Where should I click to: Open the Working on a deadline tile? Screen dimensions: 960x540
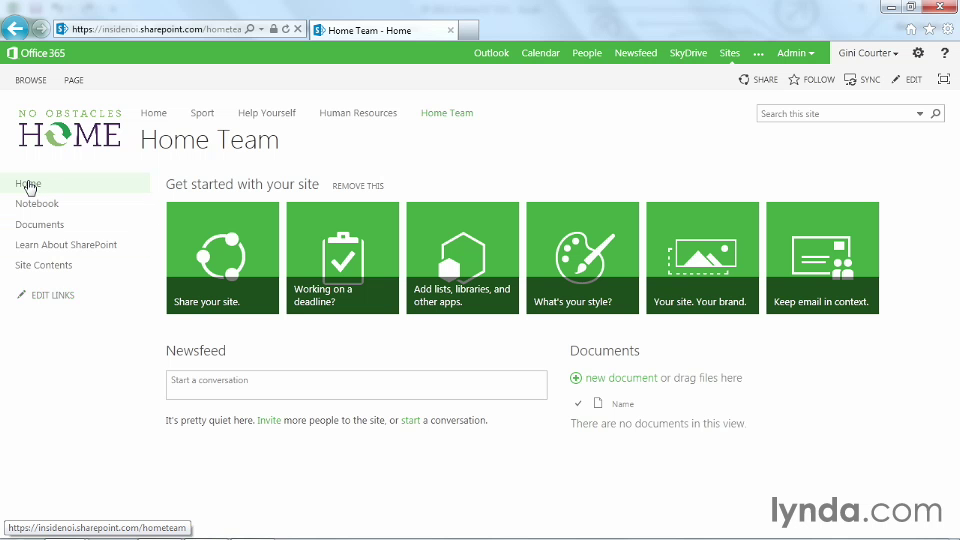[343, 258]
